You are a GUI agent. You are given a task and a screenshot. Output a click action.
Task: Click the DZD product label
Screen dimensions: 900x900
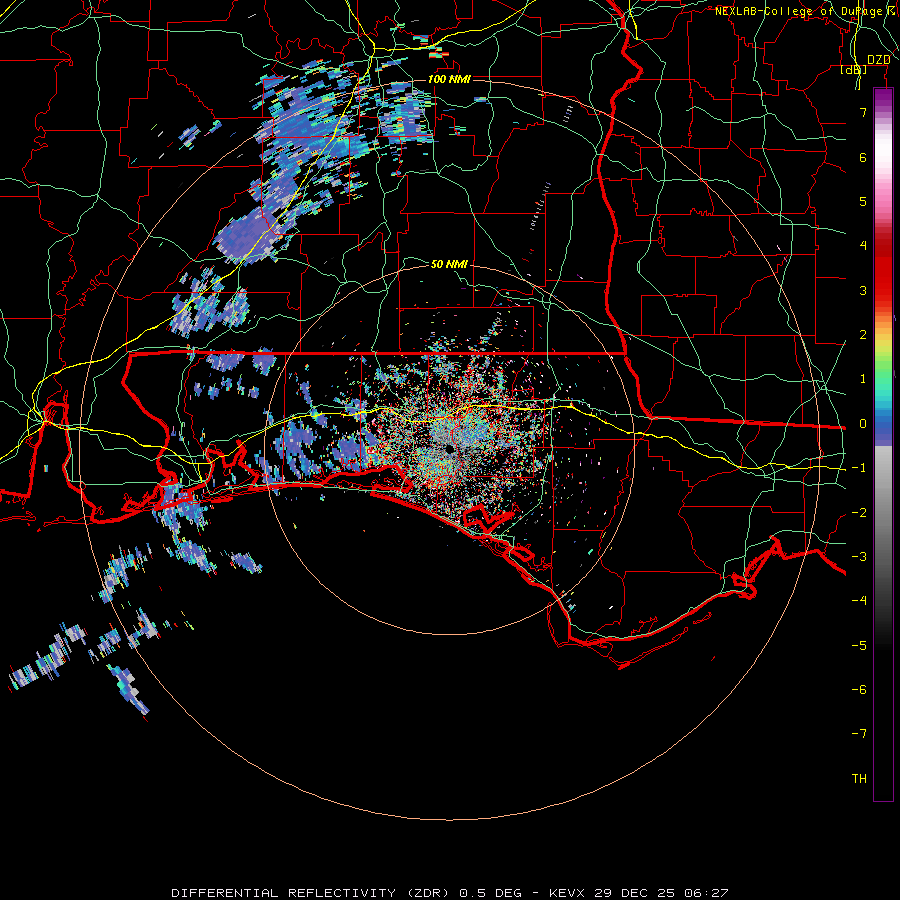(x=879, y=60)
